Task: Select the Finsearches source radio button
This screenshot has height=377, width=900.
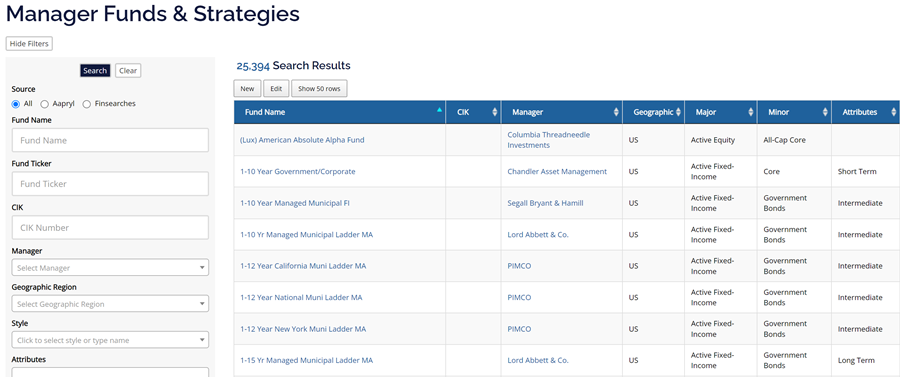Action: pos(87,104)
